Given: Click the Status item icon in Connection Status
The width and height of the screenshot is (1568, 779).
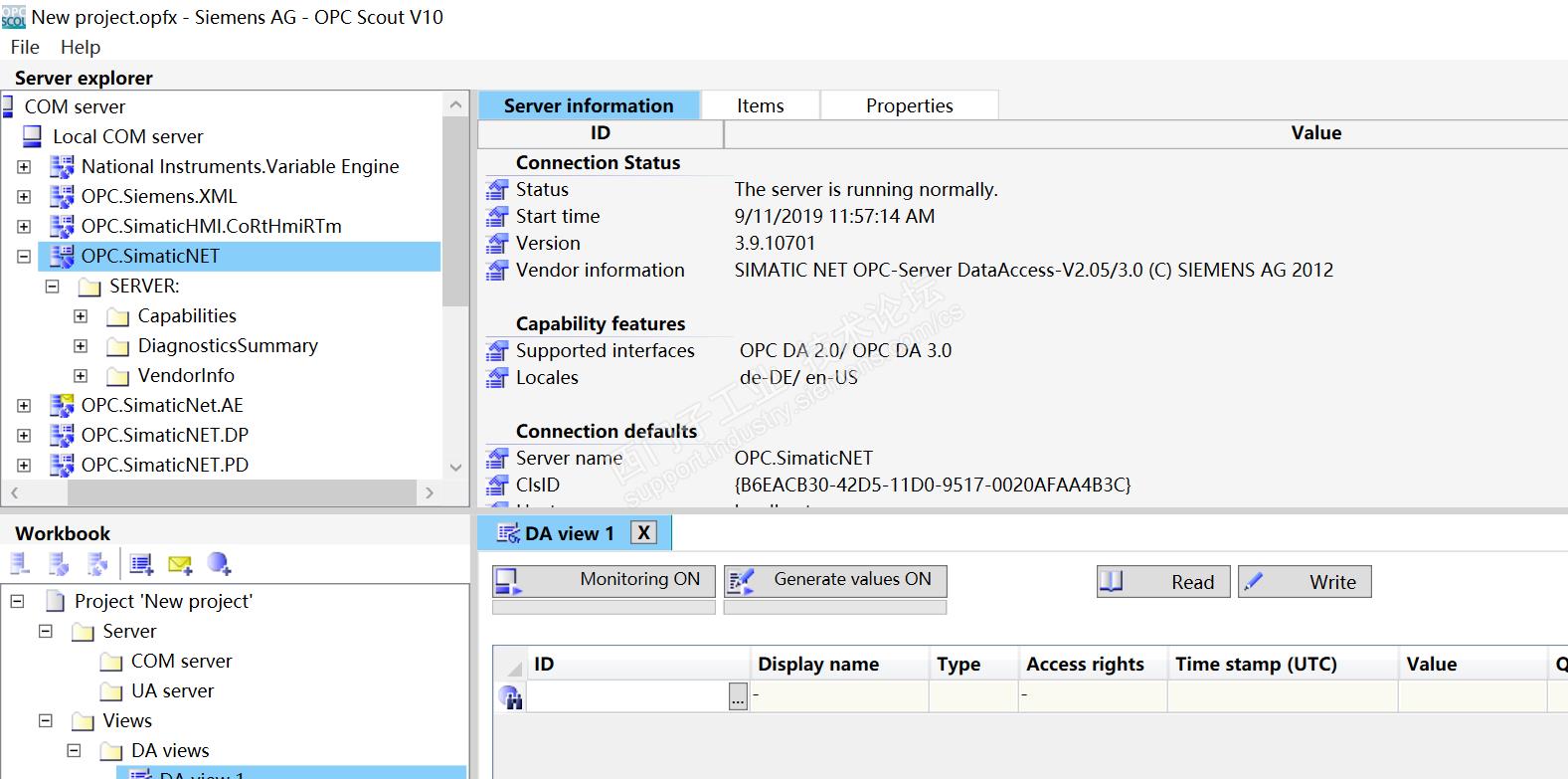Looking at the screenshot, I should (x=497, y=189).
